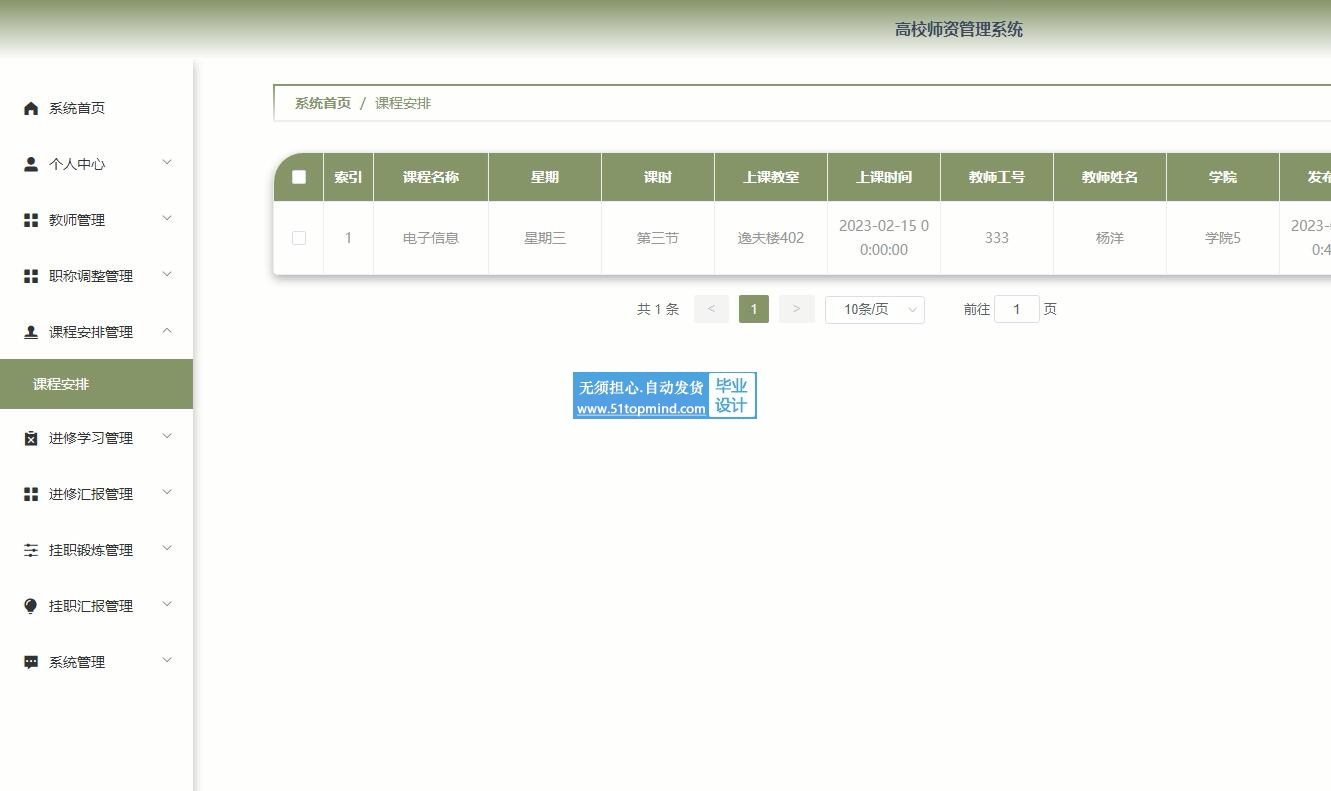Click the chat icon beside 系统管理

pyautogui.click(x=31, y=662)
